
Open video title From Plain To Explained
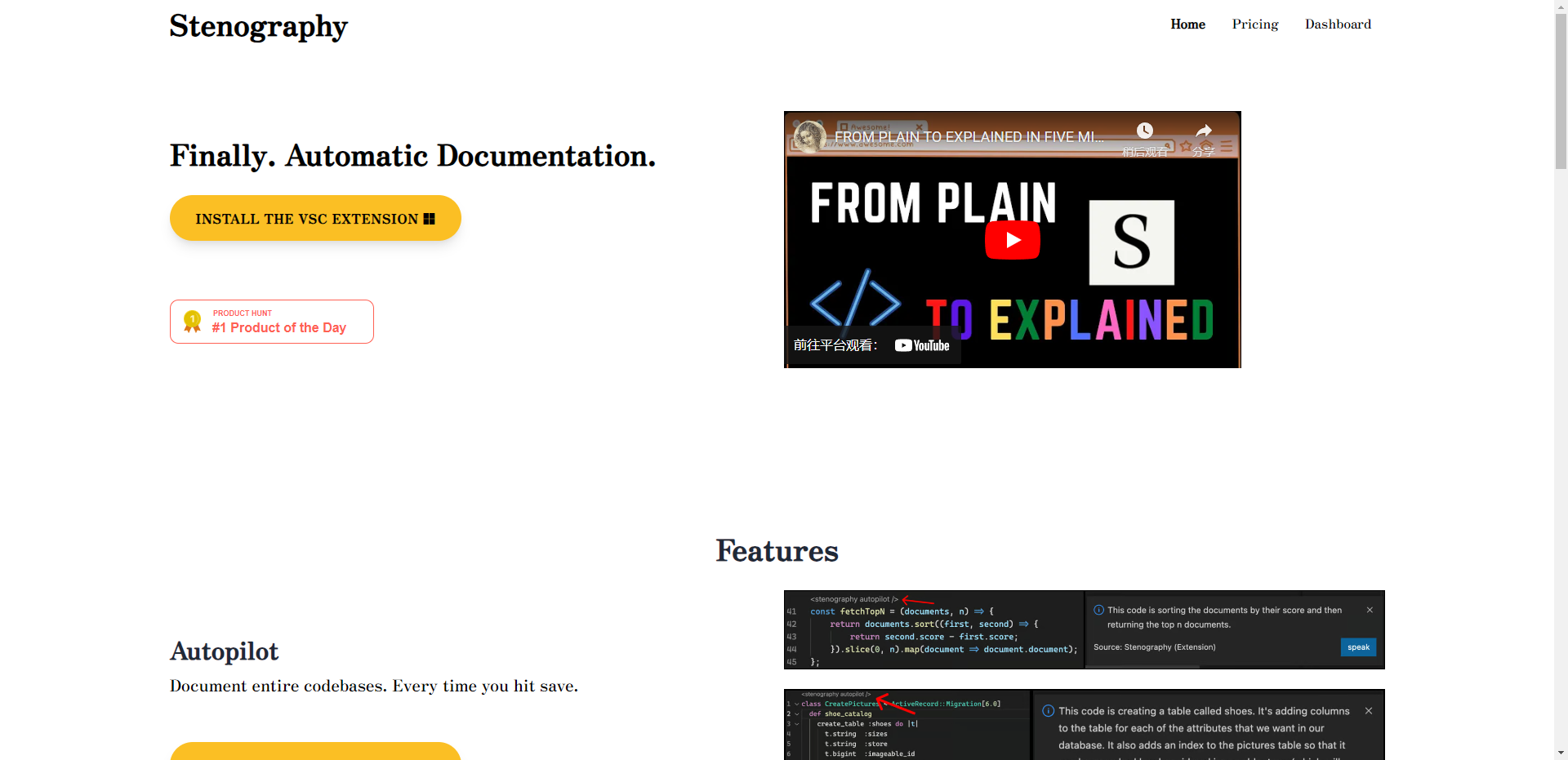pyautogui.click(x=969, y=137)
